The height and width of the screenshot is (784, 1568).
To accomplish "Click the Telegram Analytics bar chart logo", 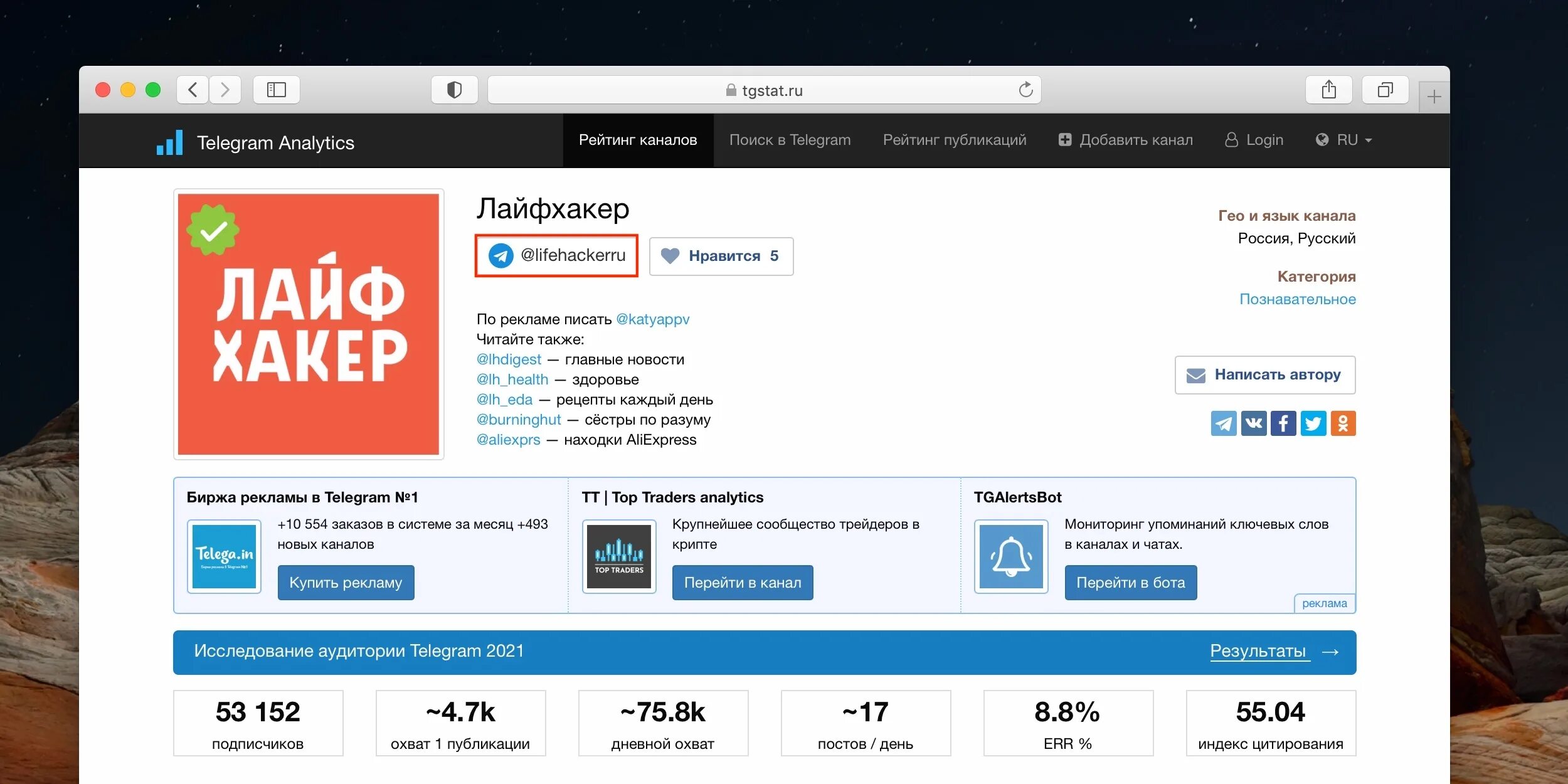I will pyautogui.click(x=169, y=142).
